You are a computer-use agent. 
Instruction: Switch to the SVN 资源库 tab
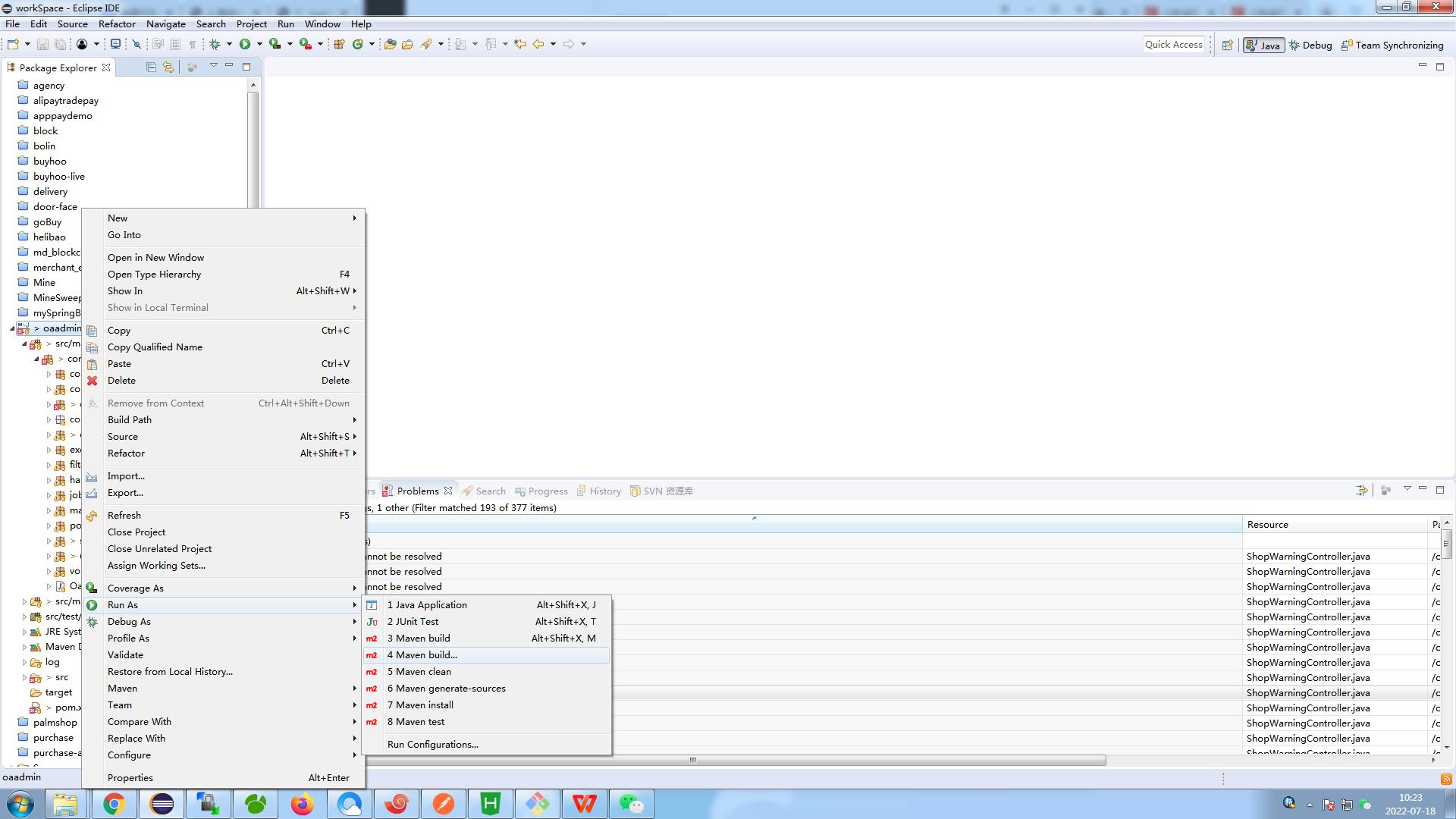coord(661,491)
